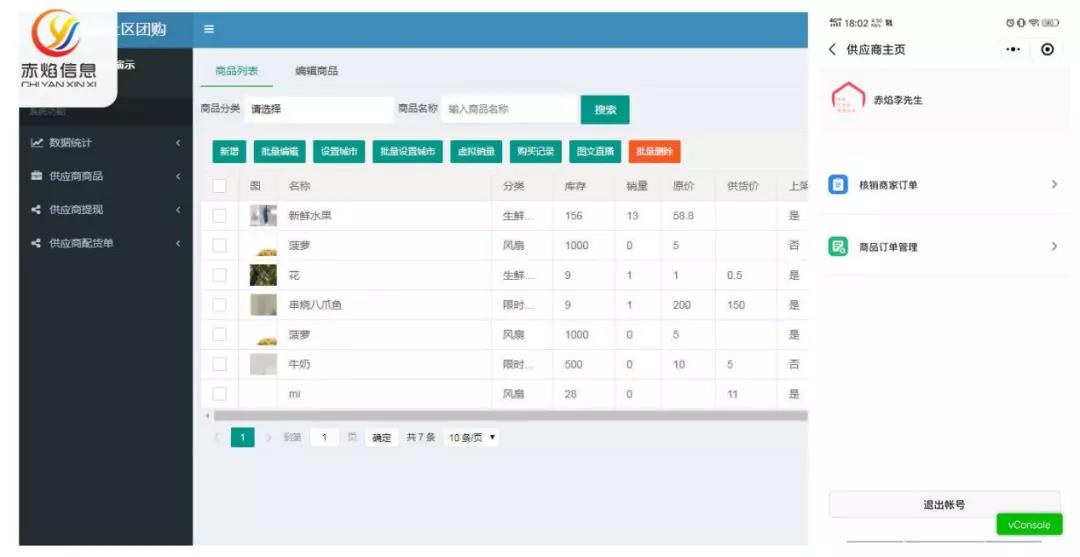This screenshot has width=1080, height=557.
Task: Toggle the select-all checkbox in table header
Action: pyautogui.click(x=220, y=186)
